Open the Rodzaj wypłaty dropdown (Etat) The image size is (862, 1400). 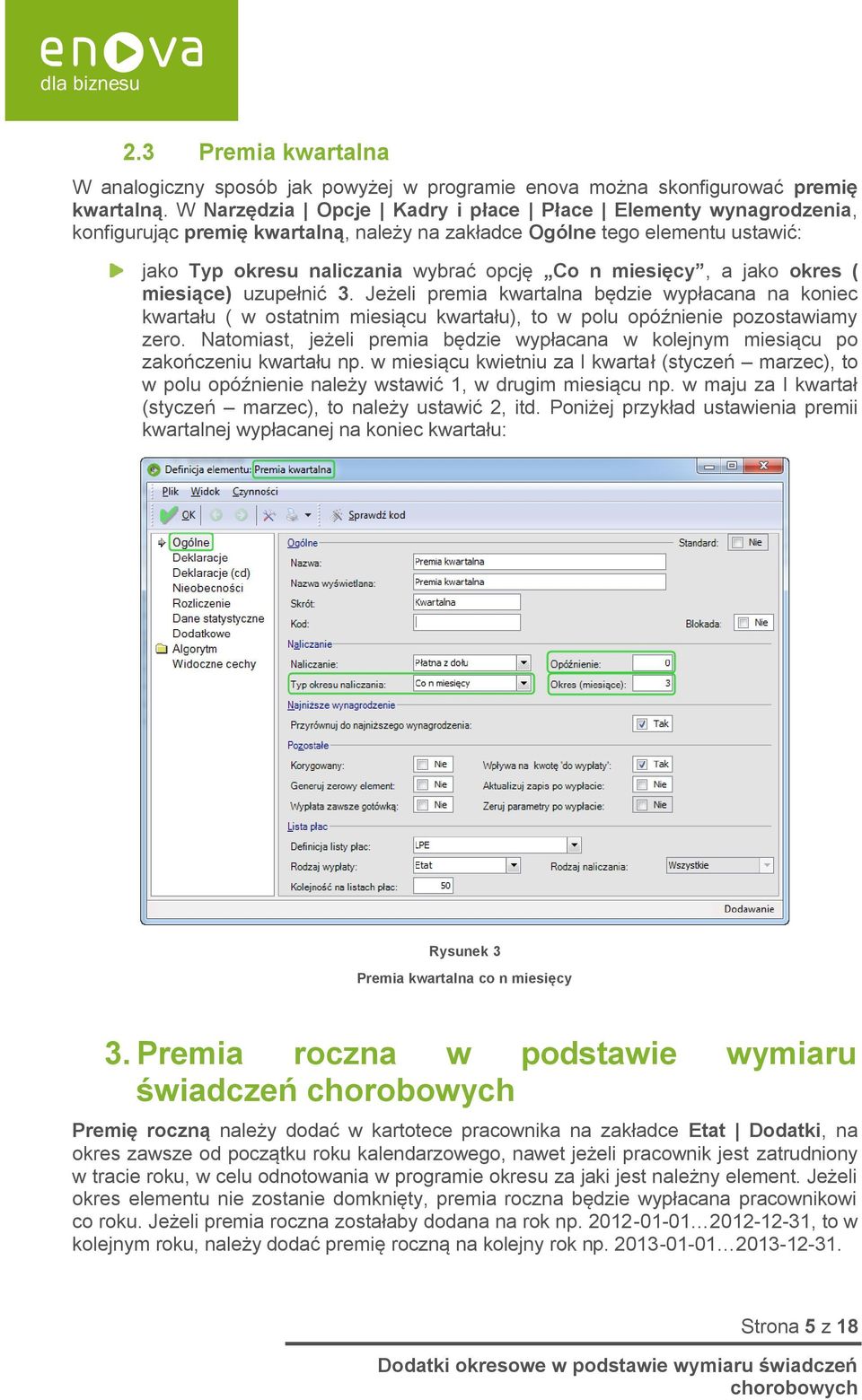(514, 866)
